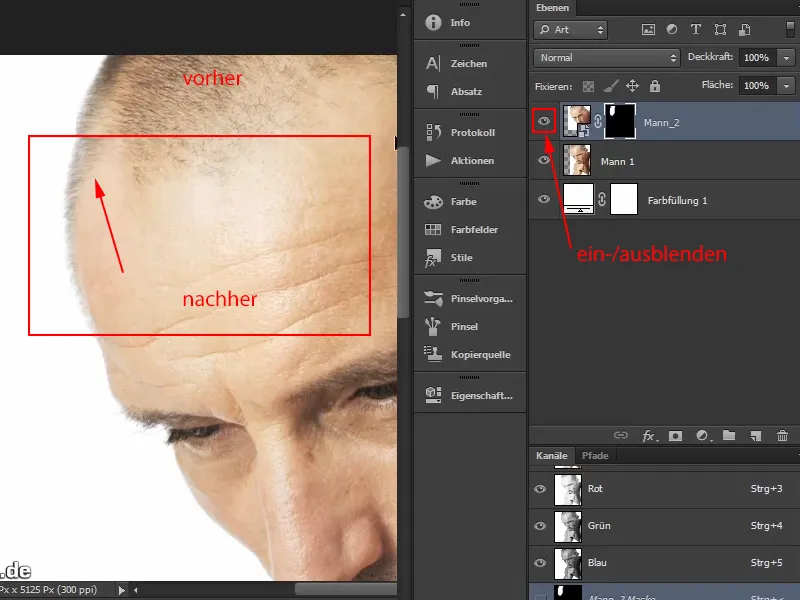This screenshot has height=600, width=800.
Task: Create new fill or adjustment layer
Action: [703, 436]
